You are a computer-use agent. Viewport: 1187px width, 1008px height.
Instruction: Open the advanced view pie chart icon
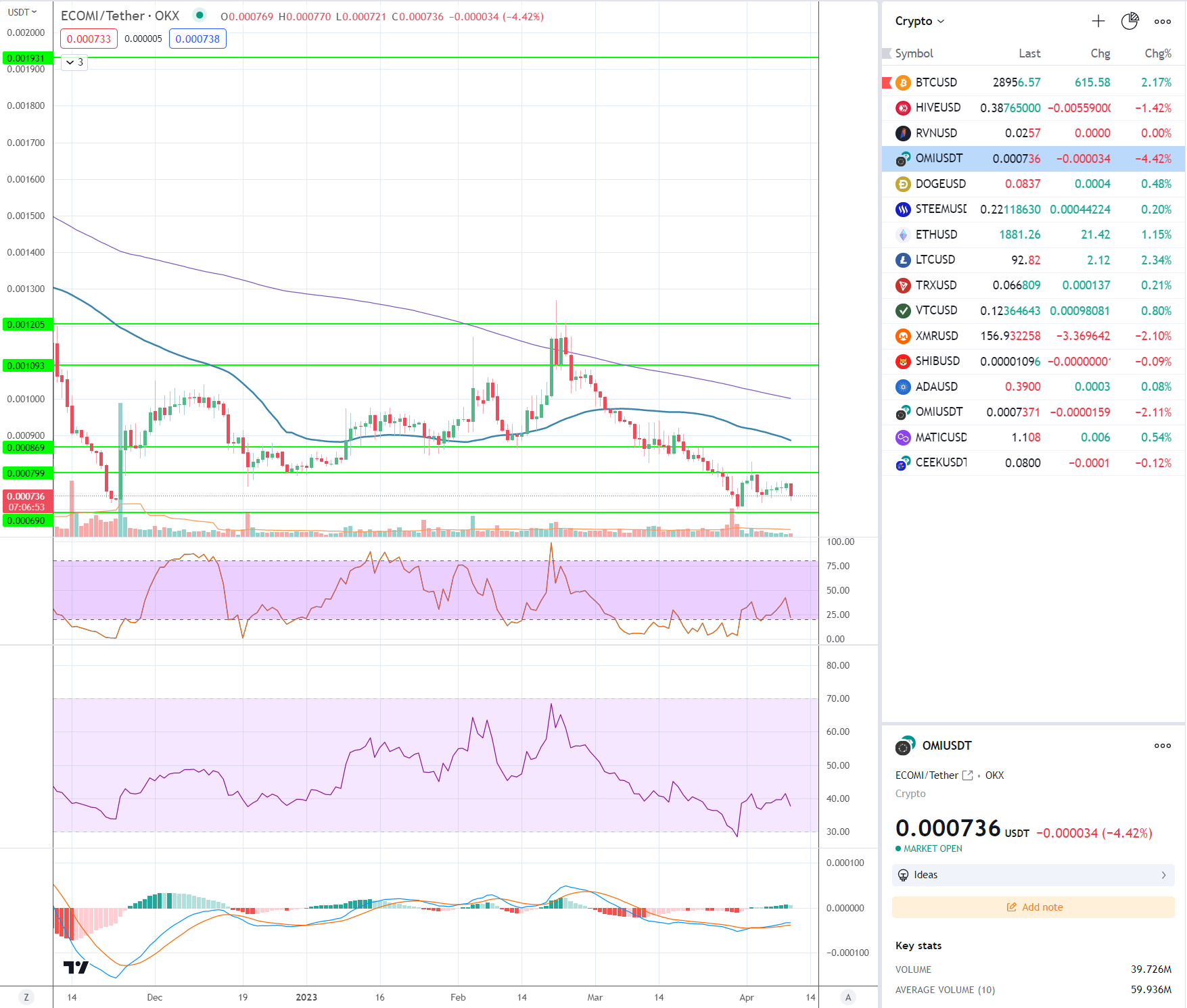tap(1130, 22)
